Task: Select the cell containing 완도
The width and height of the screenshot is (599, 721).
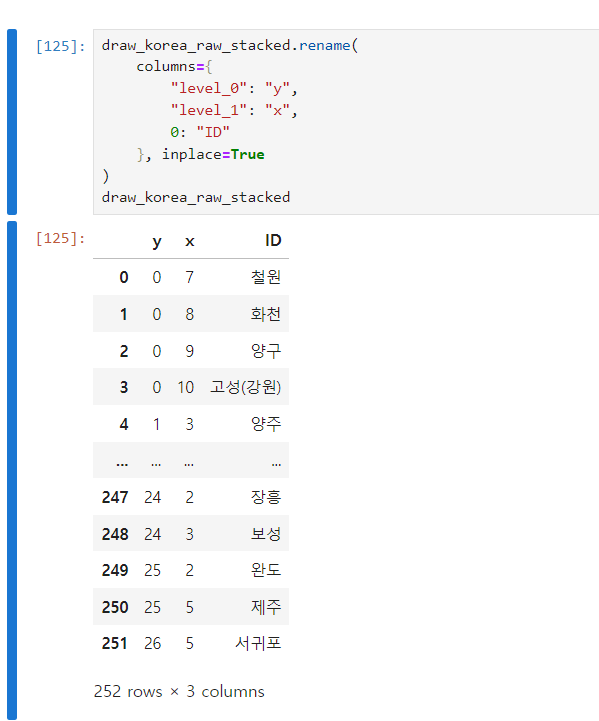Action: click(x=266, y=570)
